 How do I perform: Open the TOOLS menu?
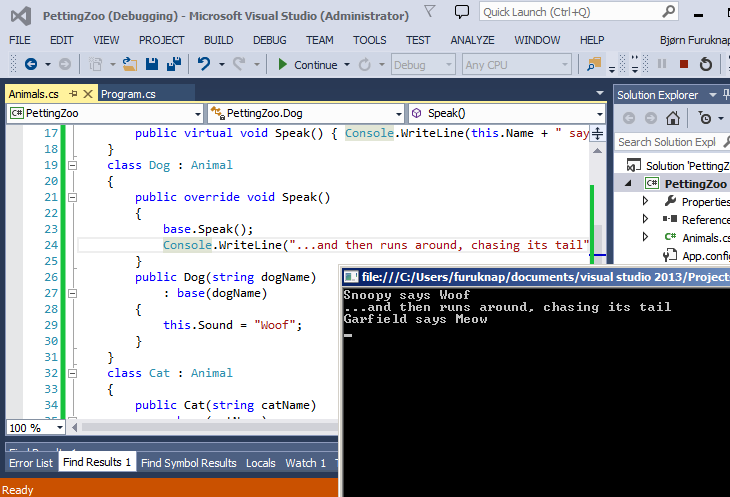(x=369, y=40)
